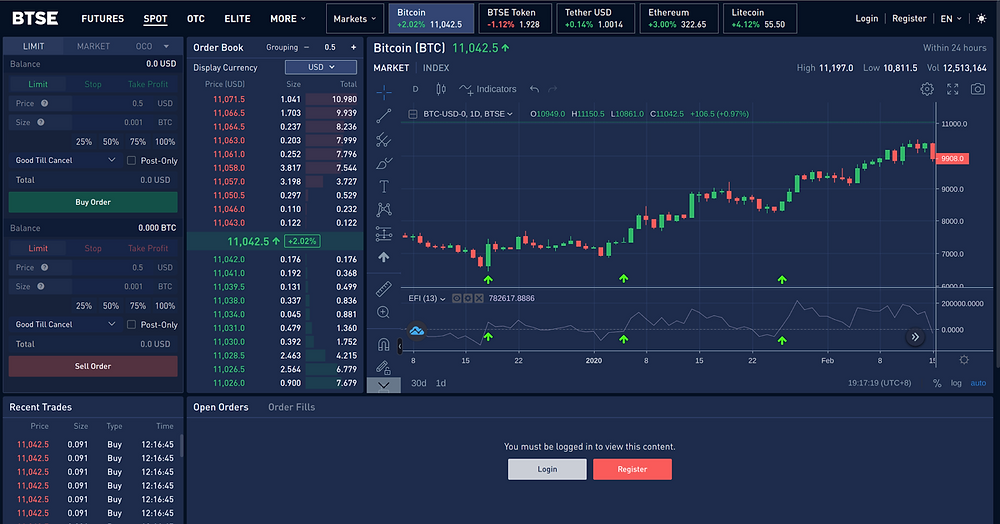1000x524 pixels.
Task: Switch to the INDEX chart tab
Action: [x=436, y=68]
